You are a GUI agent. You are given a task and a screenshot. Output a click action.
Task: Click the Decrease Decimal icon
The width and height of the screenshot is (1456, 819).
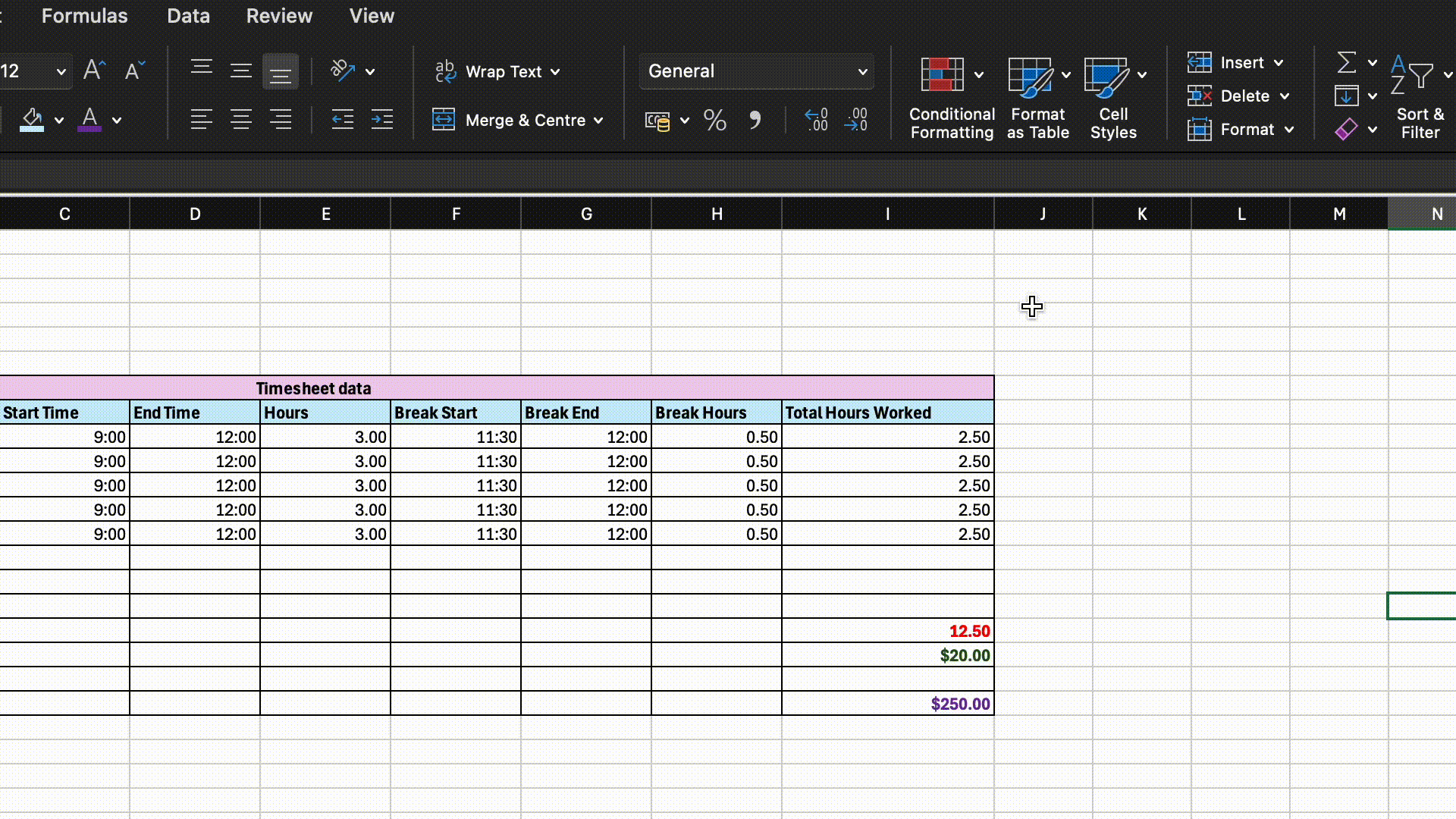click(x=855, y=120)
